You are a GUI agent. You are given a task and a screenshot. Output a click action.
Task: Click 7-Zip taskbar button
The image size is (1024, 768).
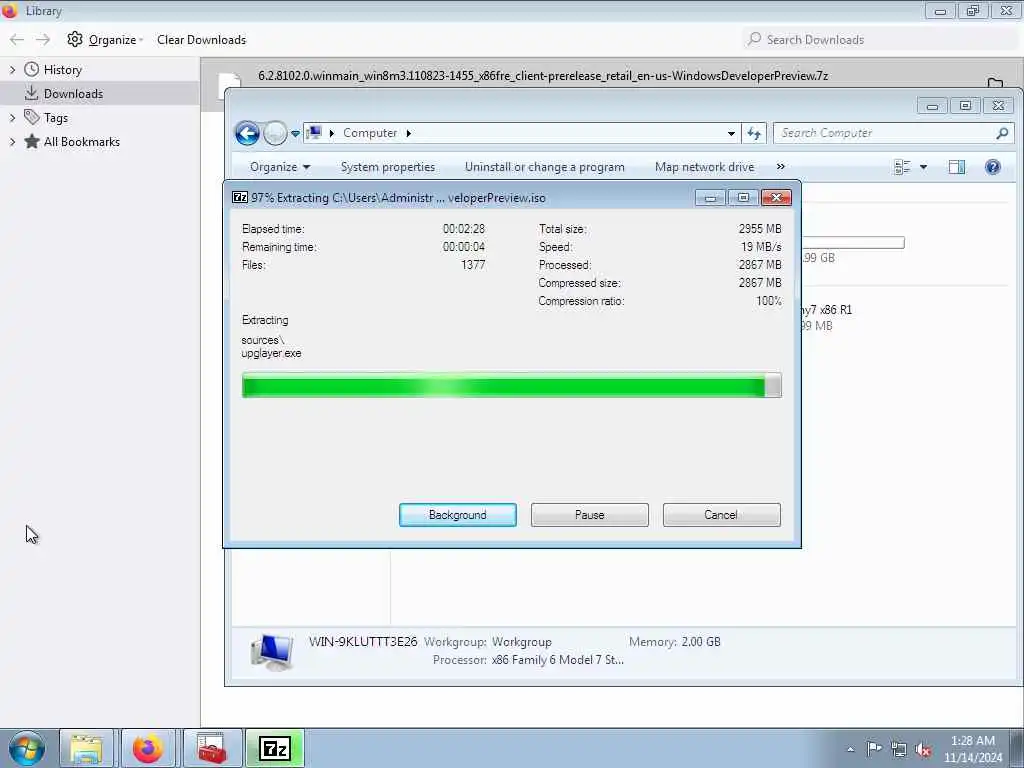(274, 748)
